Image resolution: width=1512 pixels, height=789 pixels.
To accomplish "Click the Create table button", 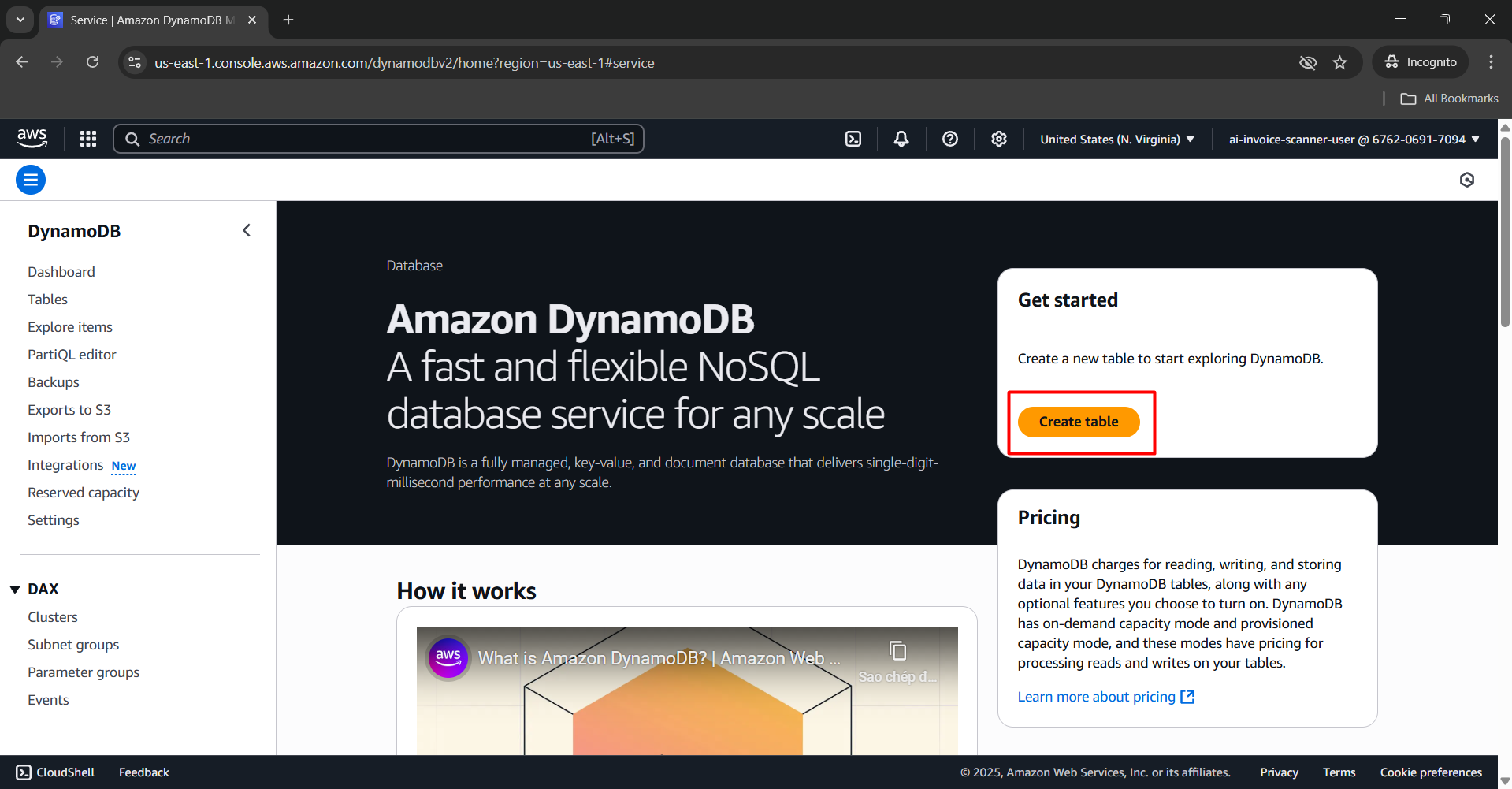I will [x=1079, y=422].
